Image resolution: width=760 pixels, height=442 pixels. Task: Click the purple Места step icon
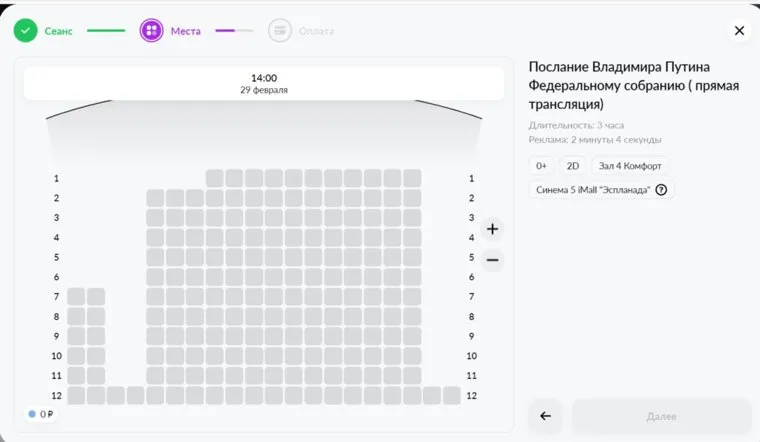tap(152, 31)
